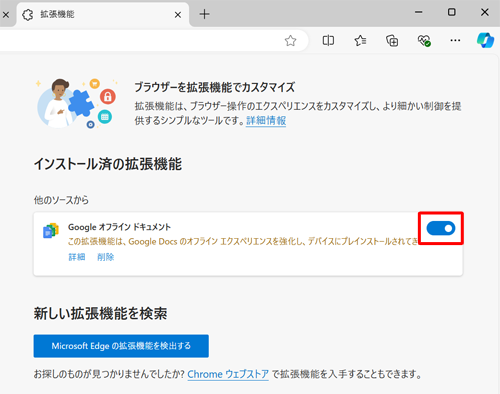Viewport: 500px width, 394px height.
Task: Click the インストール済の拡張機能 heading
Action: click(x=108, y=164)
